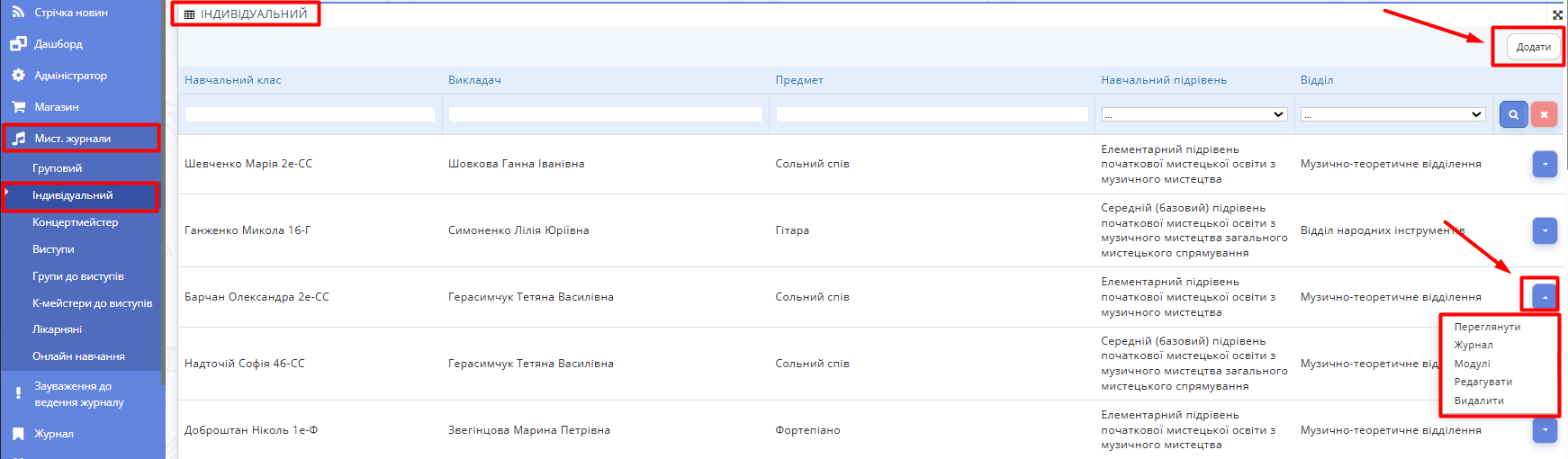The height and width of the screenshot is (459, 1568).
Task: Select Переглянути in the action menu
Action: [x=1487, y=327]
